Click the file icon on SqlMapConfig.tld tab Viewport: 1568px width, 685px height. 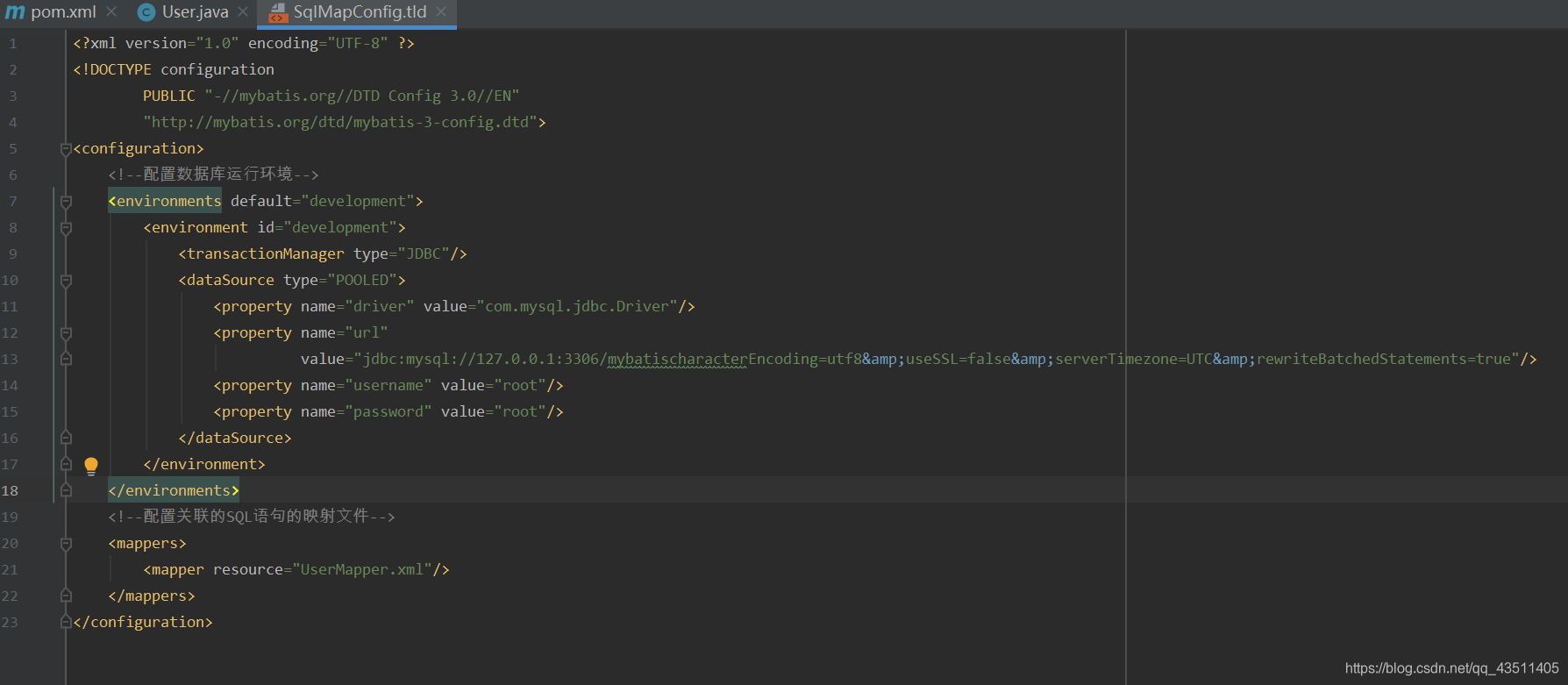277,12
